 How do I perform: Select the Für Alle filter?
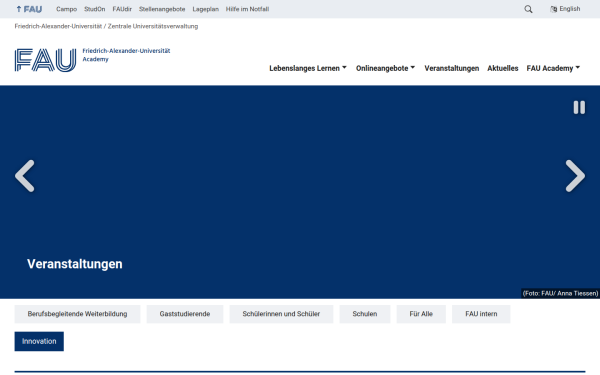(x=421, y=314)
